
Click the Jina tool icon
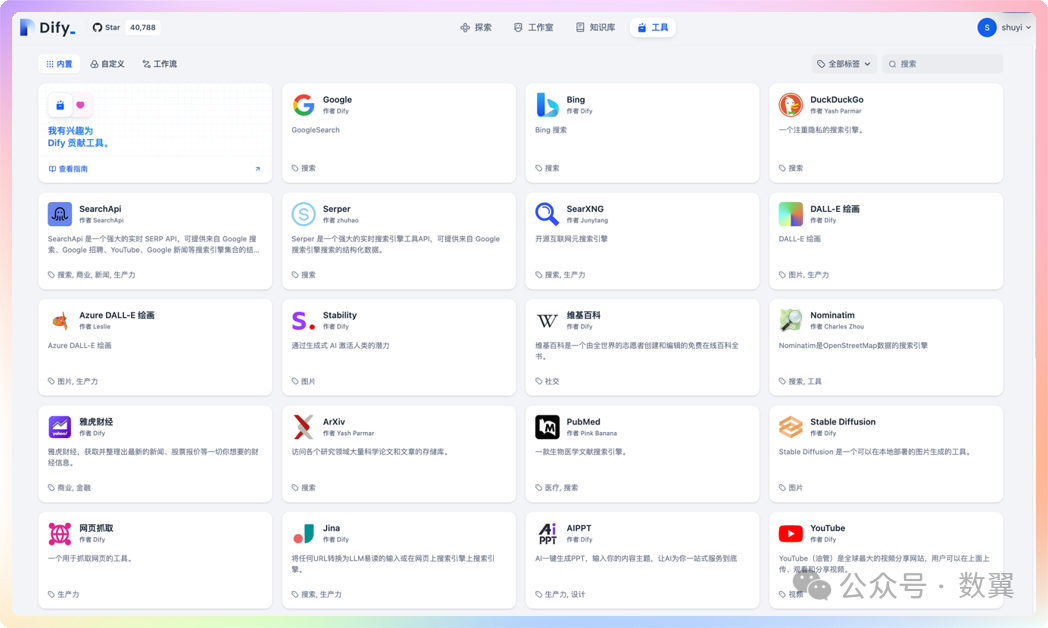click(x=303, y=534)
